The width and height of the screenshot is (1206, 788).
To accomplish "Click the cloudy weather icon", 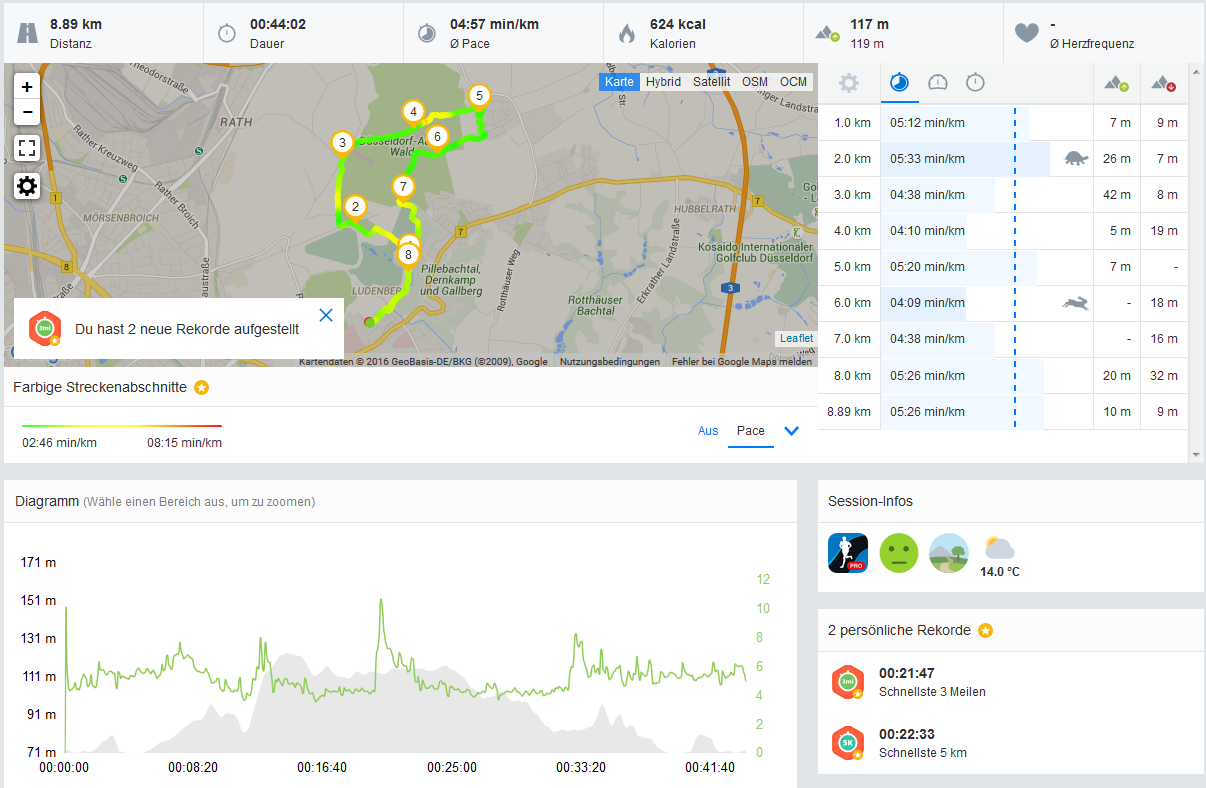I will point(999,547).
